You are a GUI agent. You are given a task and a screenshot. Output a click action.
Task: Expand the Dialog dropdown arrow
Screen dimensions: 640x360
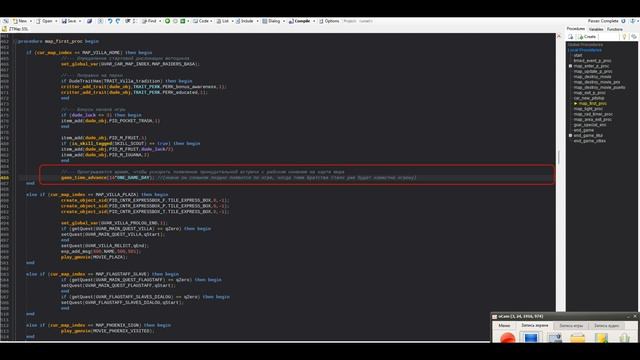pyautogui.click(x=284, y=21)
